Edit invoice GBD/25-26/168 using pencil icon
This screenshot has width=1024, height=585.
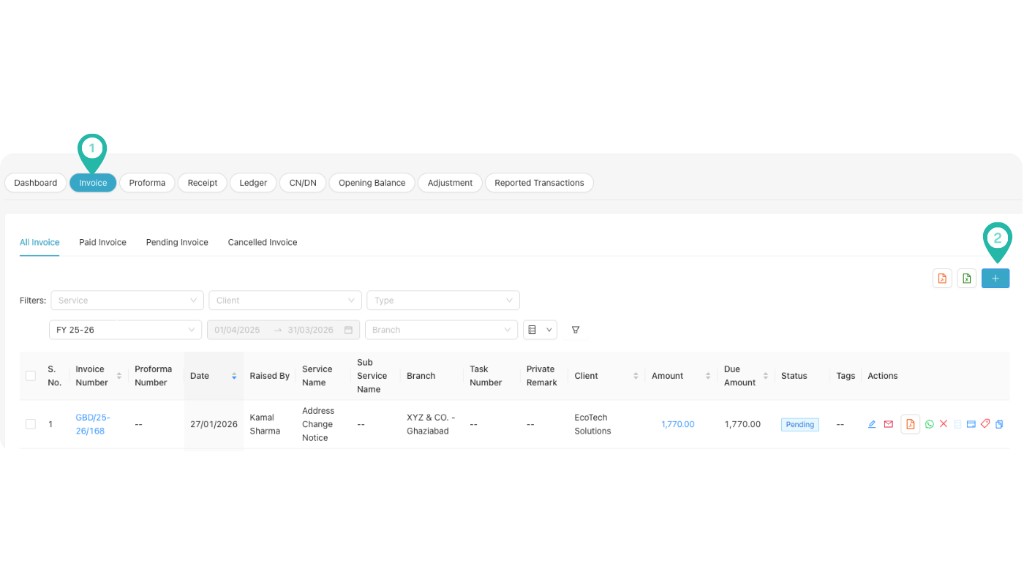(871, 423)
